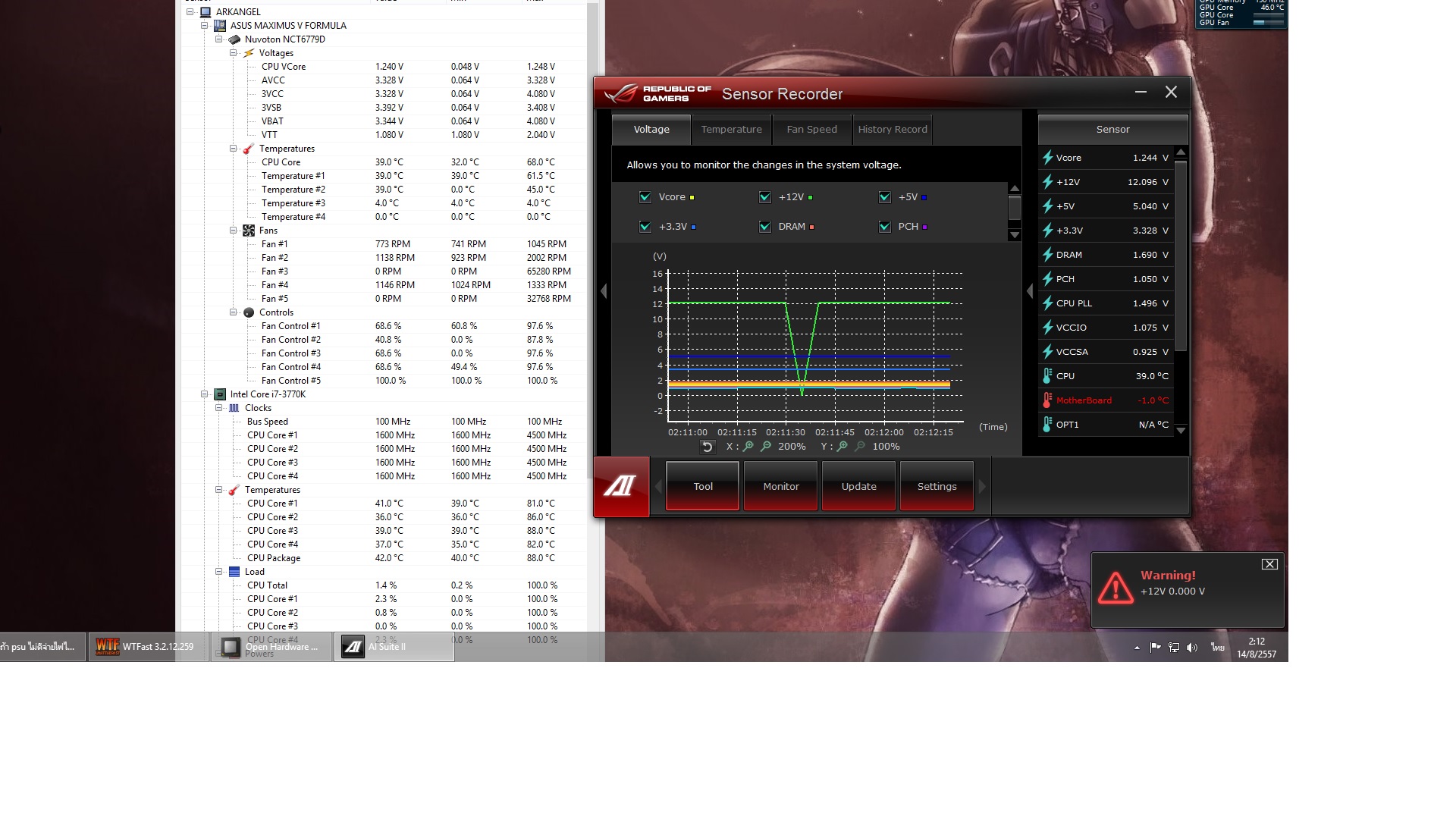Toggle the +12V checkbox off
The image size is (1456, 819).
tap(765, 197)
